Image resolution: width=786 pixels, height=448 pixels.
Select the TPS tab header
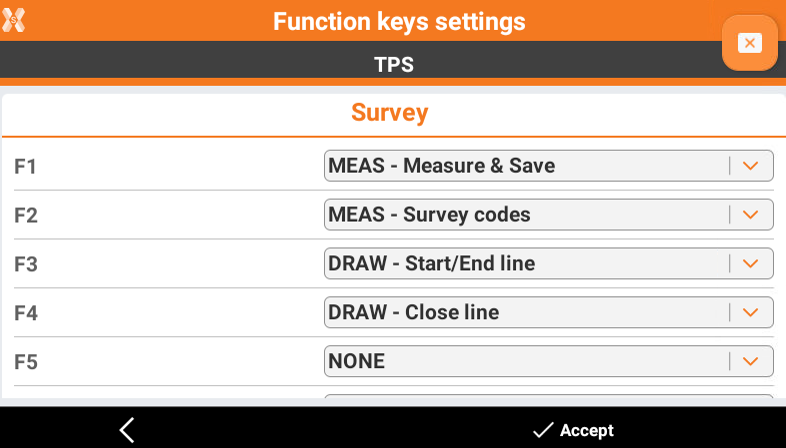coord(393,65)
